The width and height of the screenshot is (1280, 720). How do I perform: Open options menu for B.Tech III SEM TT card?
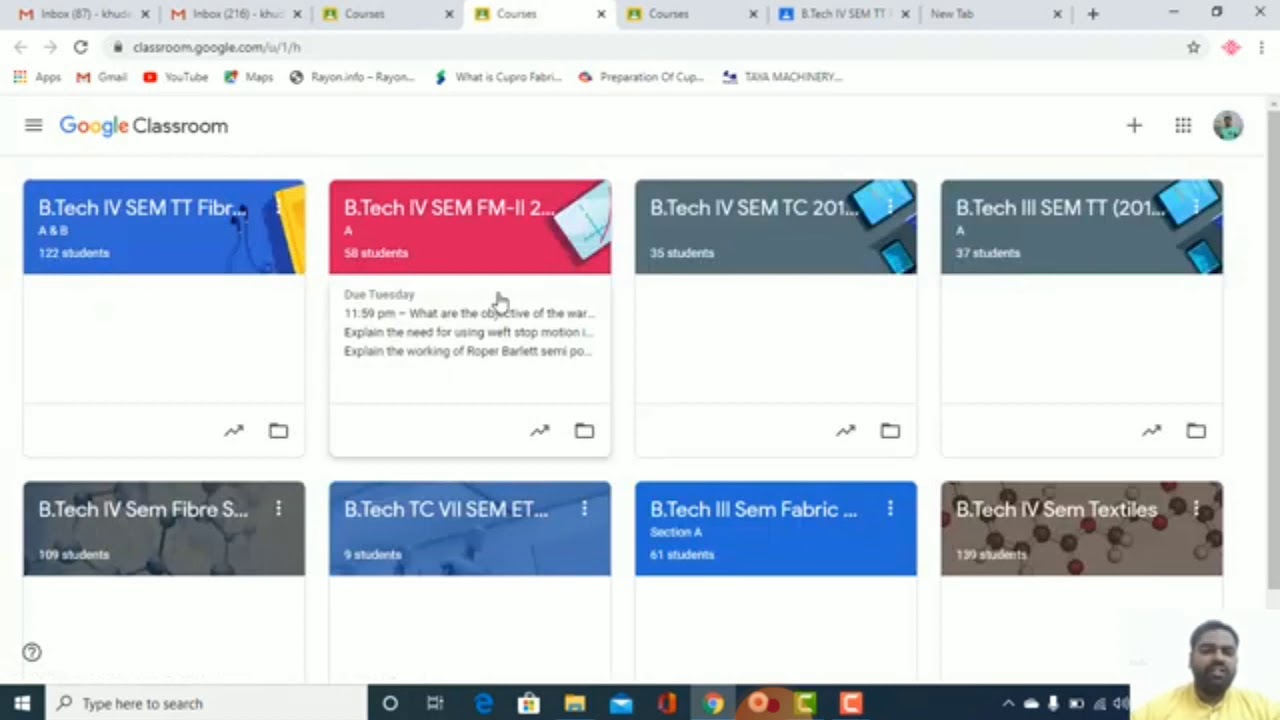[1196, 207]
